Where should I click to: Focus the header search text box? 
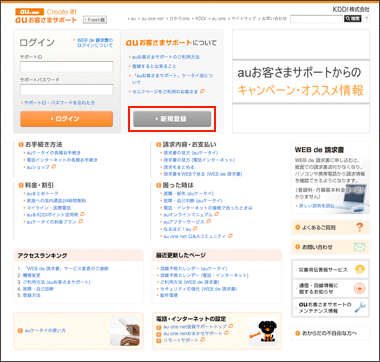tap(316, 19)
